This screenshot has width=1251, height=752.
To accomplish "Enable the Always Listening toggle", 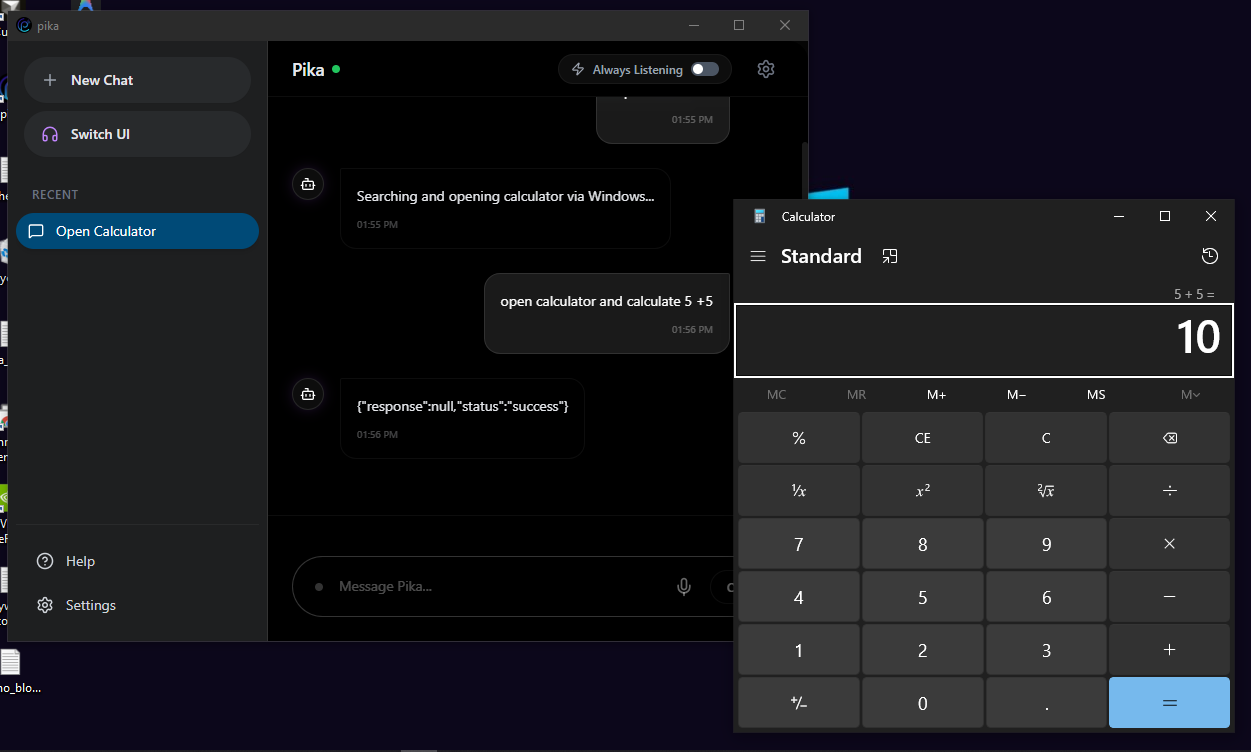I will [704, 69].
